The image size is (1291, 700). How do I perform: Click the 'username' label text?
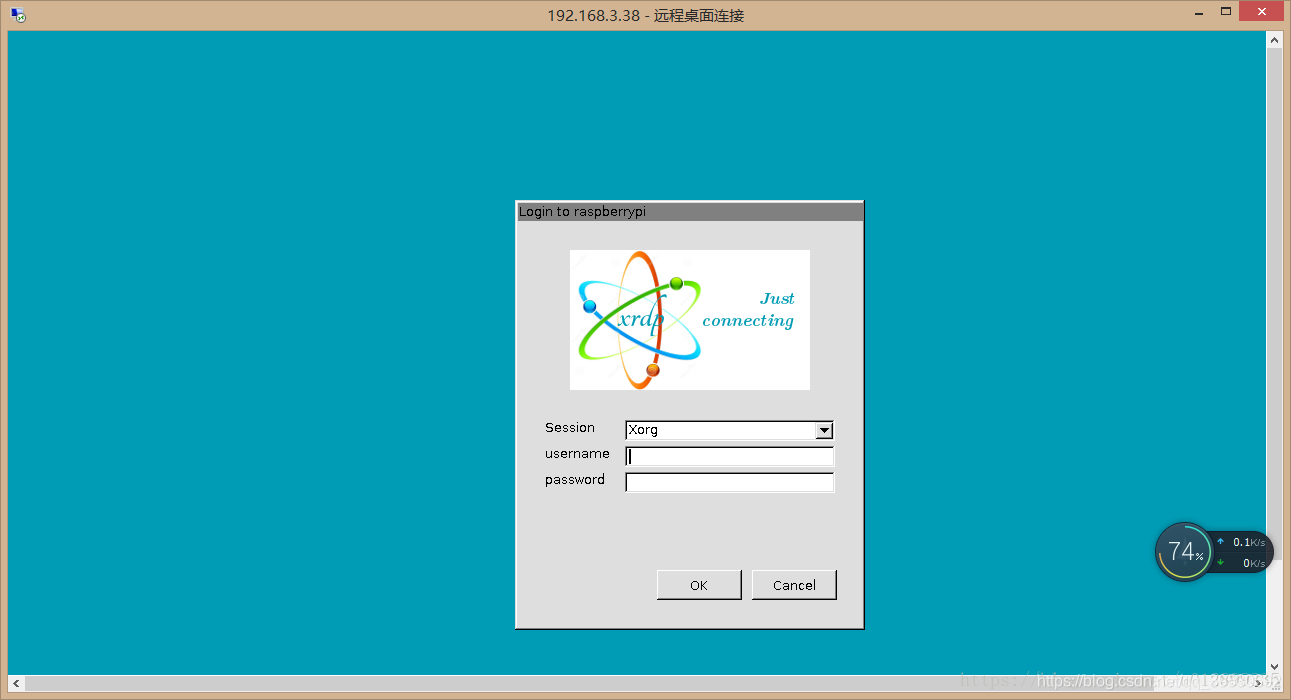(x=577, y=454)
